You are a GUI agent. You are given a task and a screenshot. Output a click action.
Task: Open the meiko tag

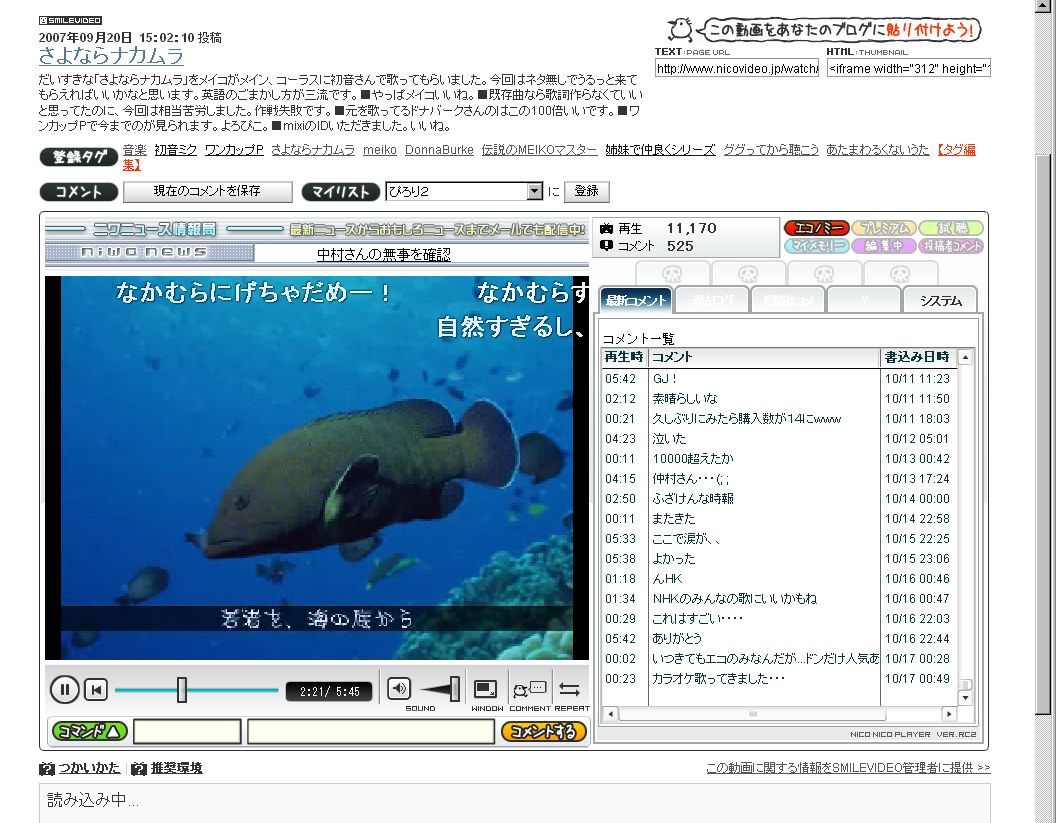pyautogui.click(x=380, y=150)
